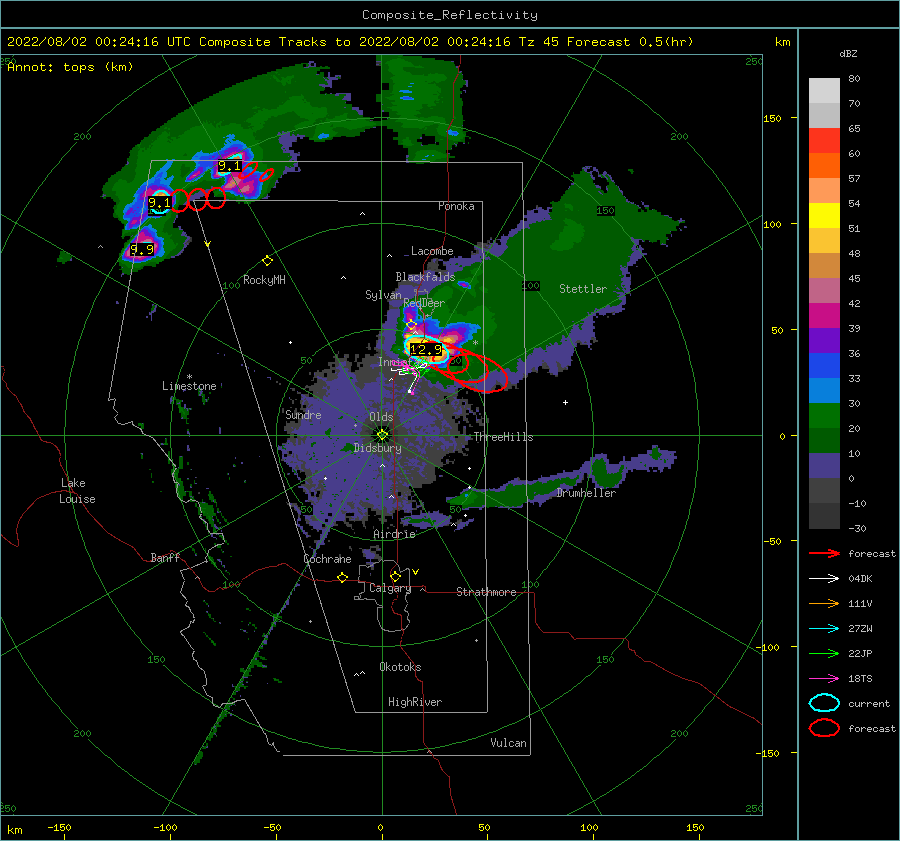Viewport: 900px width, 841px height.
Task: Click the white 04DK track arrow
Action: [x=824, y=579]
